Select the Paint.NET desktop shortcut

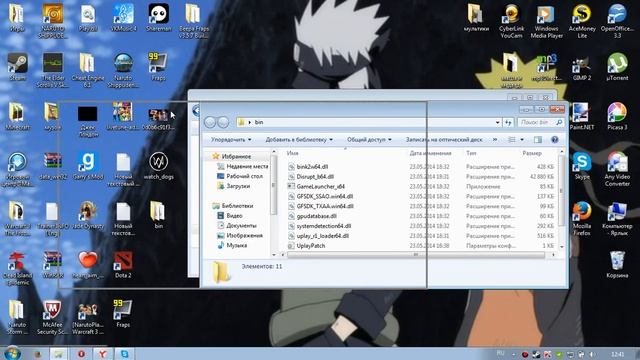coord(582,117)
